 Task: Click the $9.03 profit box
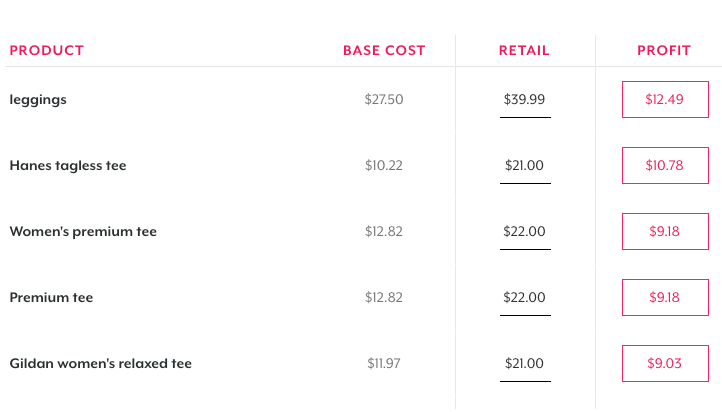(665, 363)
